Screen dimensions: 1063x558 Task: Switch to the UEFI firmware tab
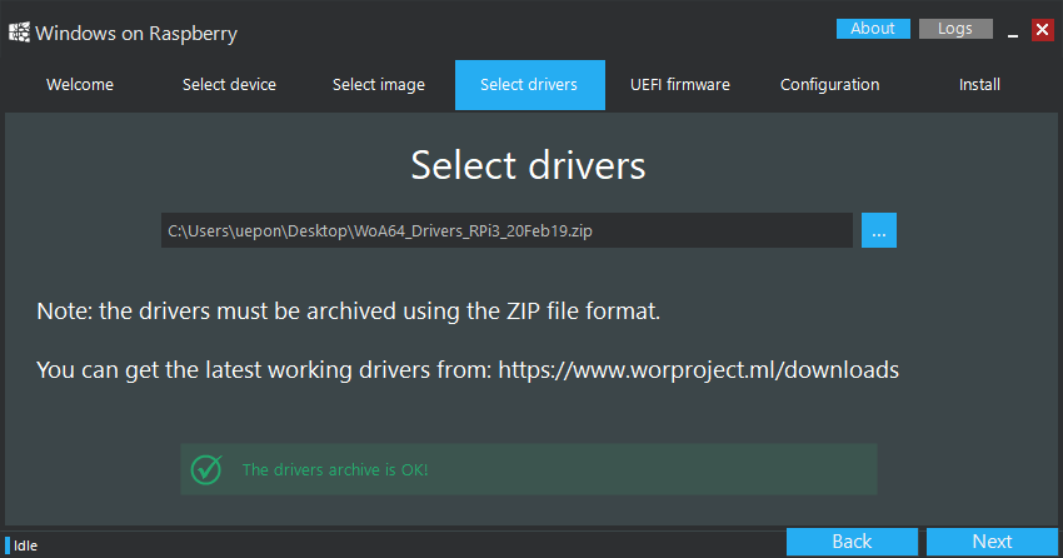(680, 85)
